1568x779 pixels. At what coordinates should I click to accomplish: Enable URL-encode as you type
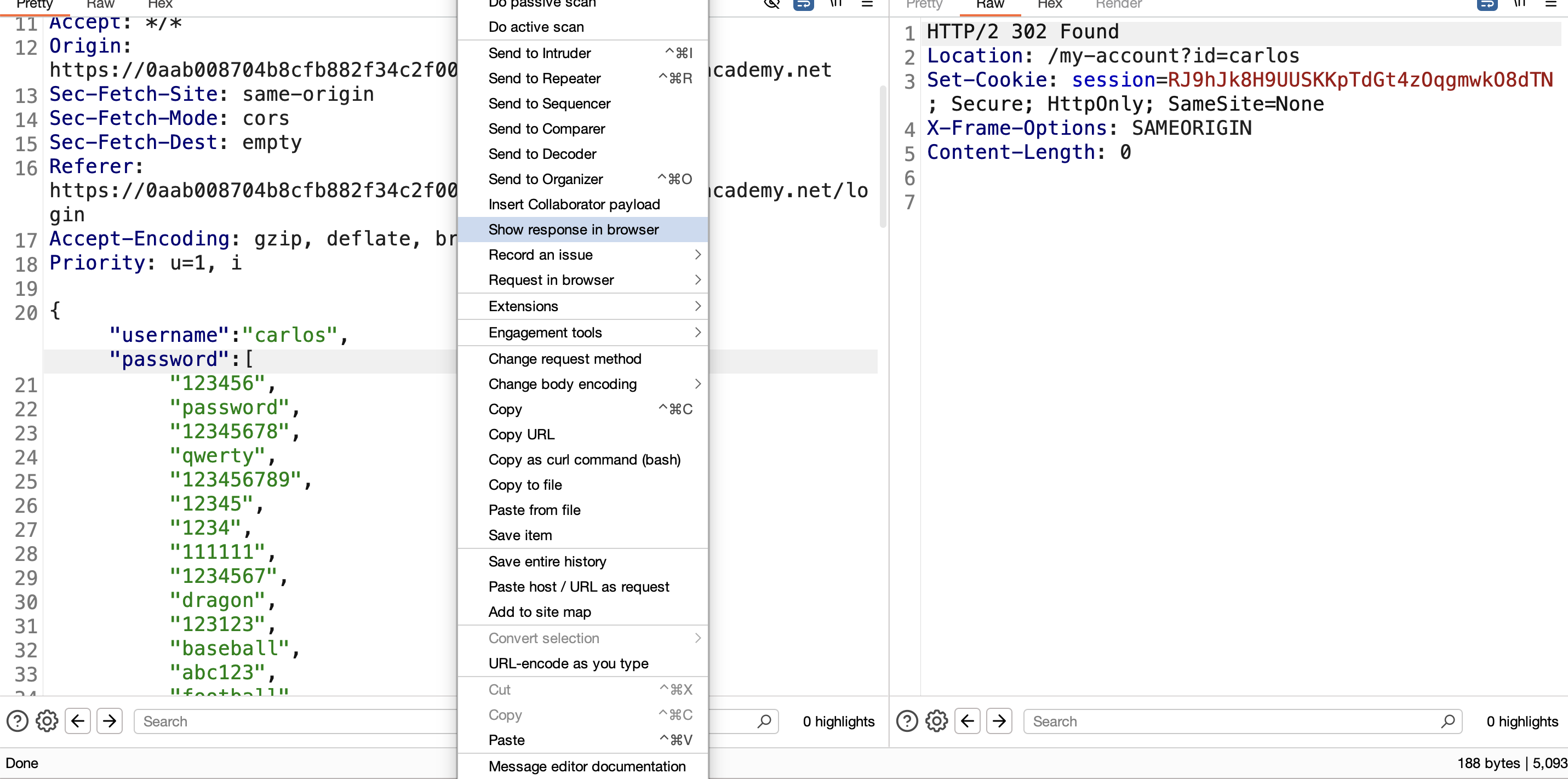[x=583, y=663]
